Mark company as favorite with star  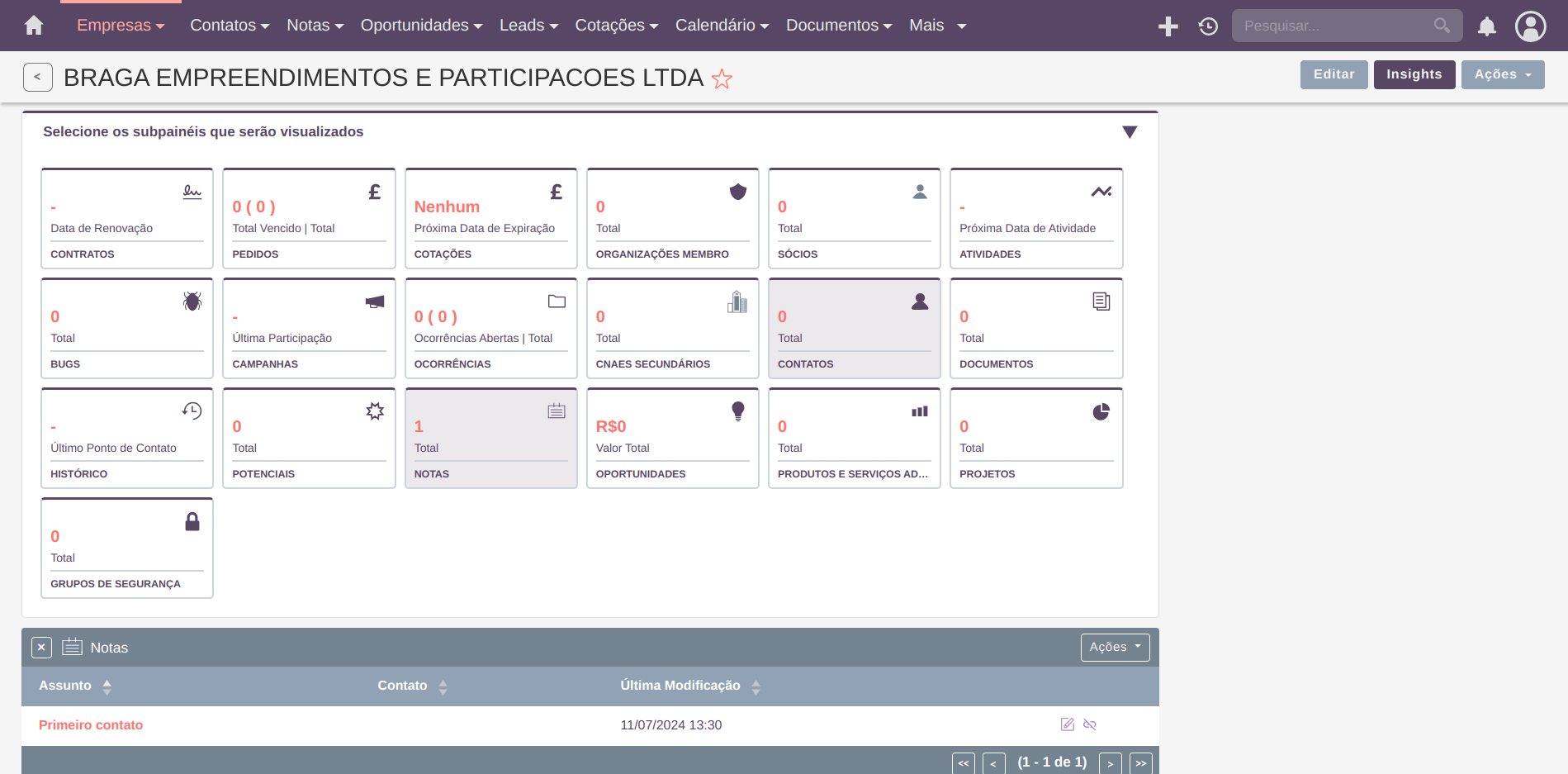[722, 79]
